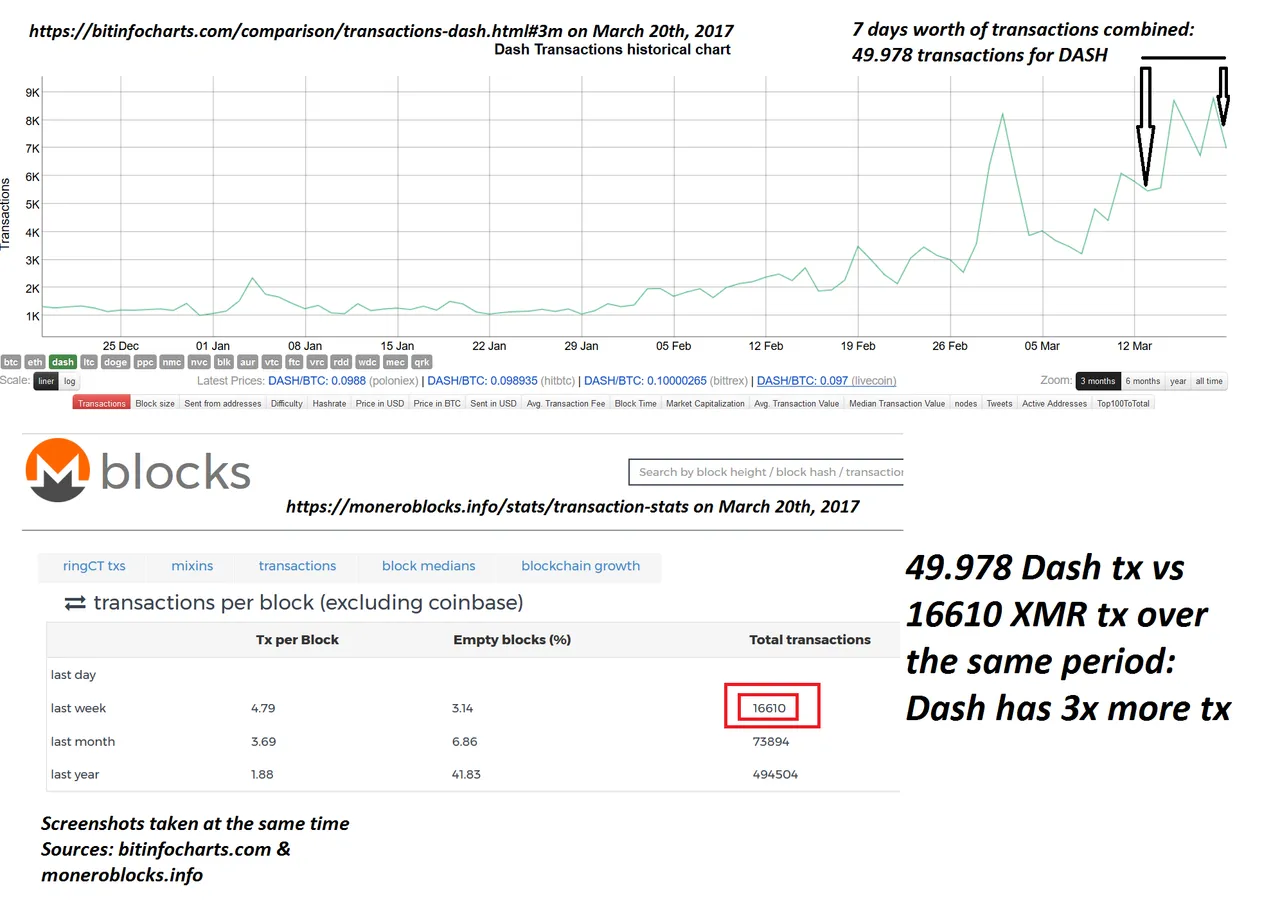Click the Empty blocks (%) column header
The width and height of the screenshot is (1280, 903).
512,639
